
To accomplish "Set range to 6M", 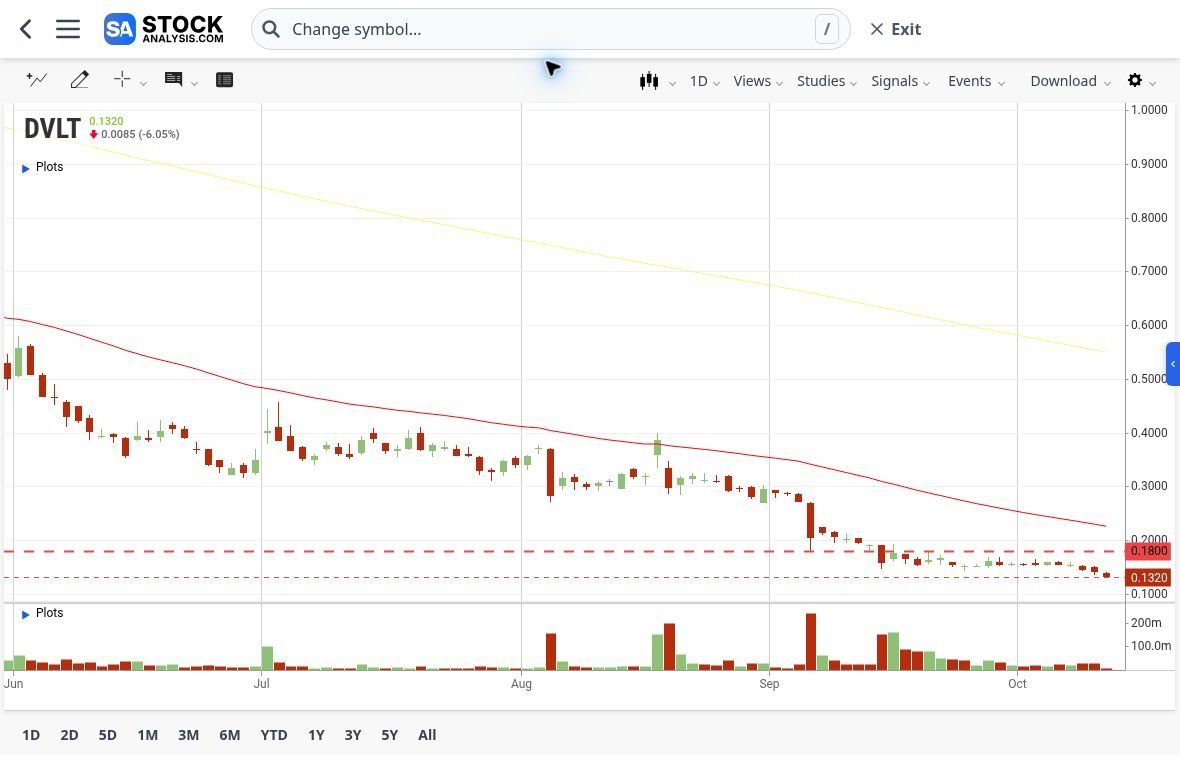I will 230,735.
